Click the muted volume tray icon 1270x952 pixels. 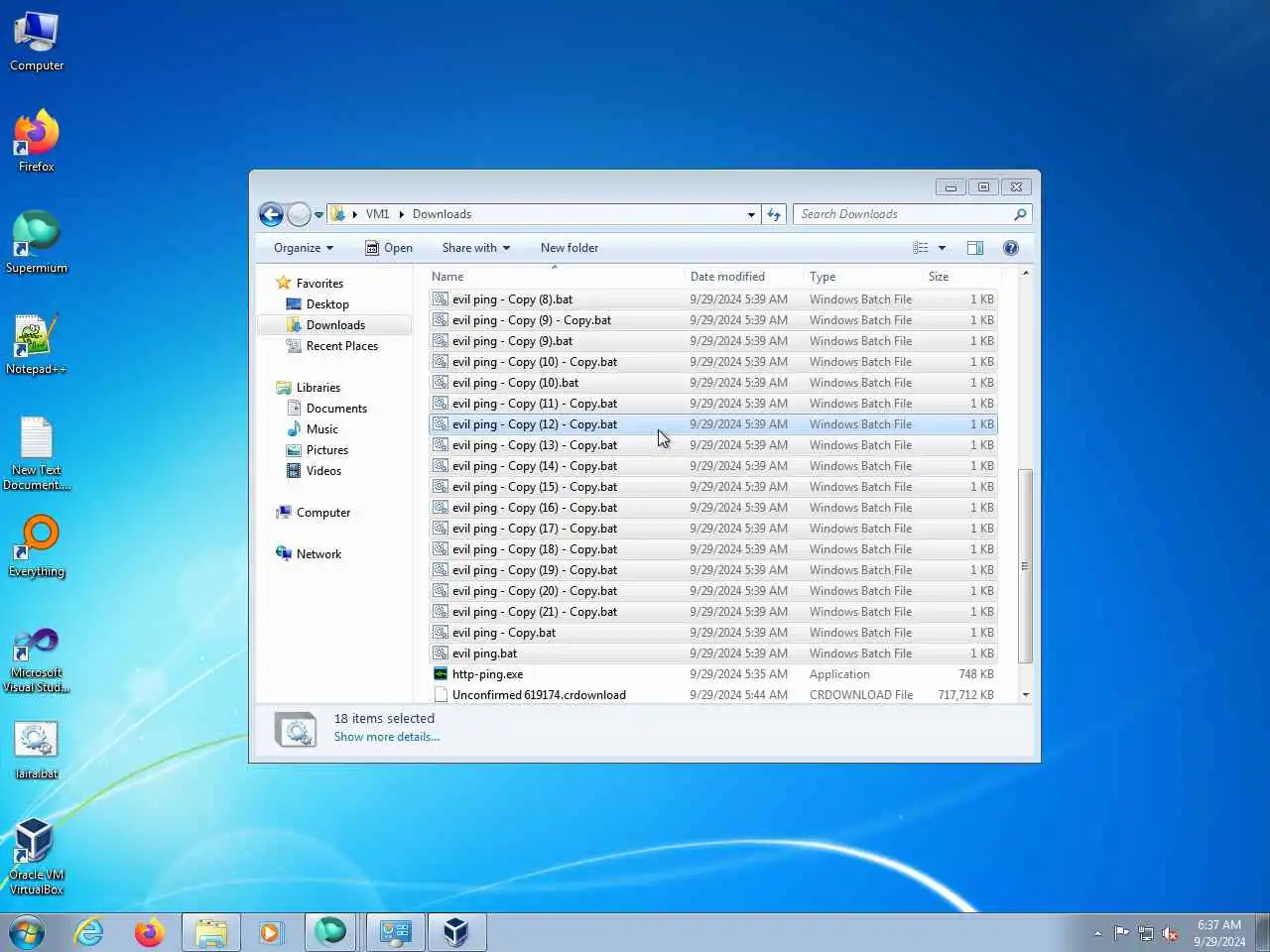click(1171, 933)
